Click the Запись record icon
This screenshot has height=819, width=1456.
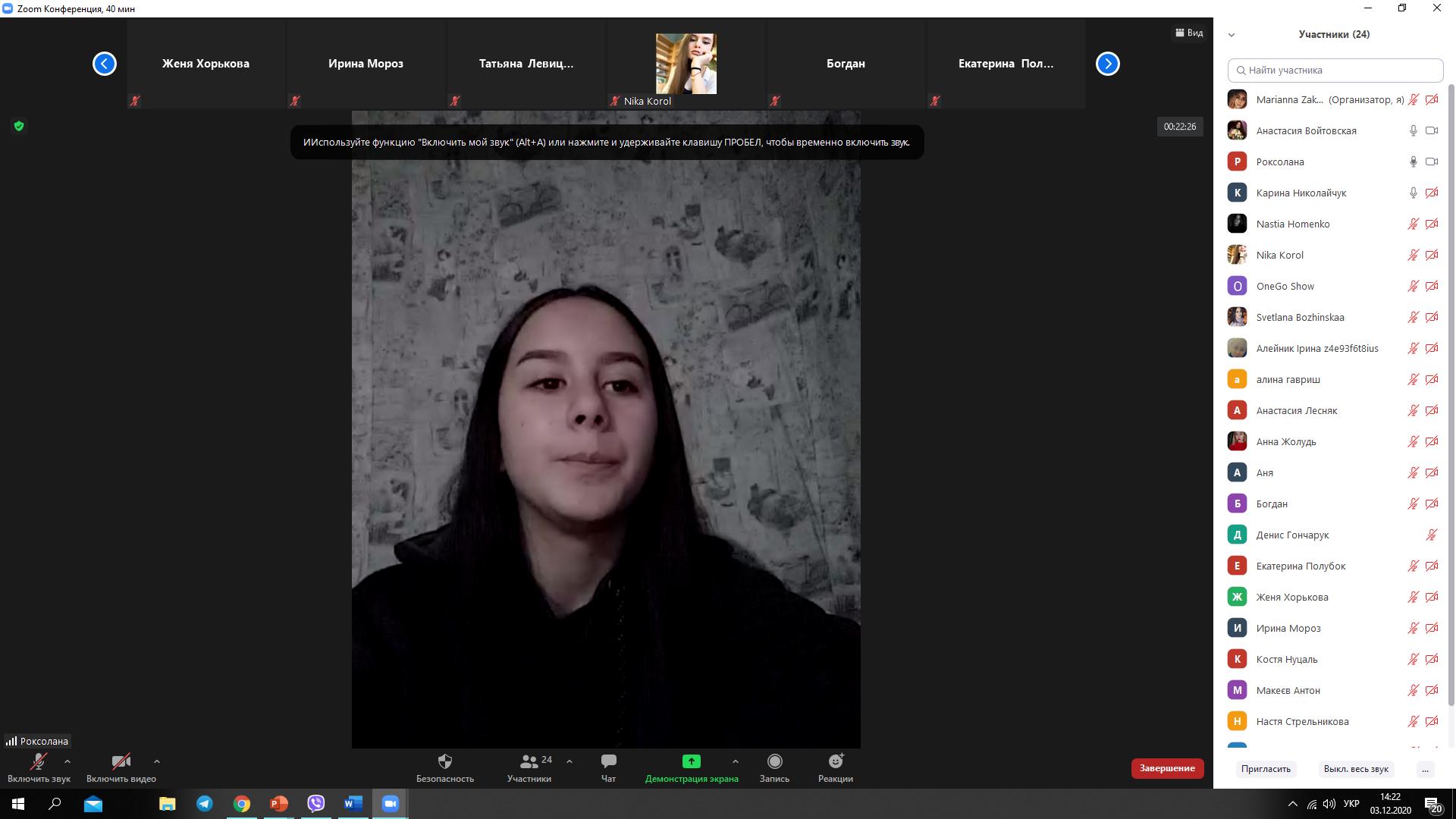774,761
